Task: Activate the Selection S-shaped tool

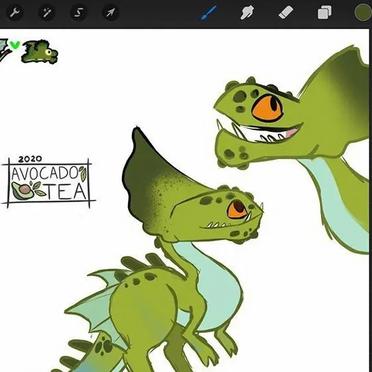Action: (78, 13)
